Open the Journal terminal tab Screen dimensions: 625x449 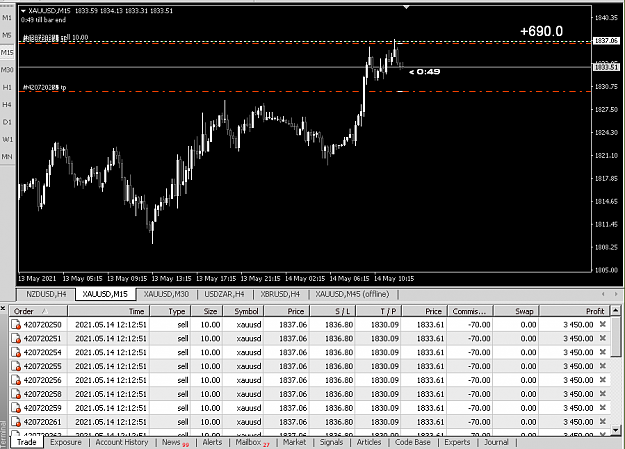click(x=496, y=442)
